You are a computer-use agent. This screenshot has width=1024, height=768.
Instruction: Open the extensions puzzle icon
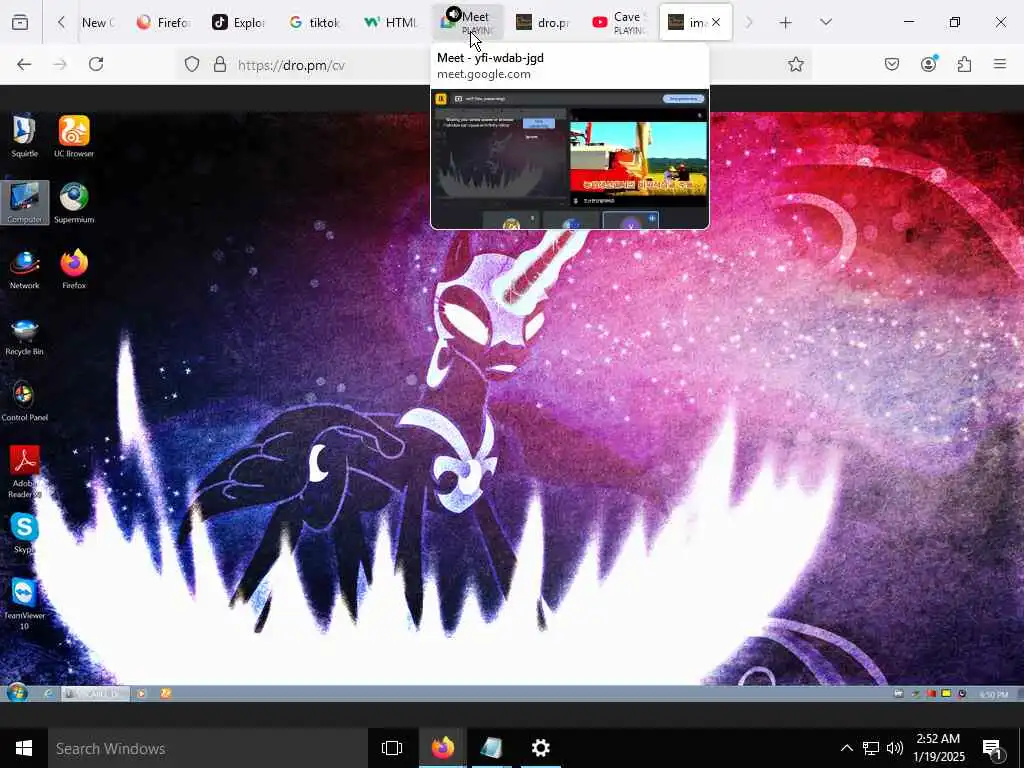tap(964, 64)
